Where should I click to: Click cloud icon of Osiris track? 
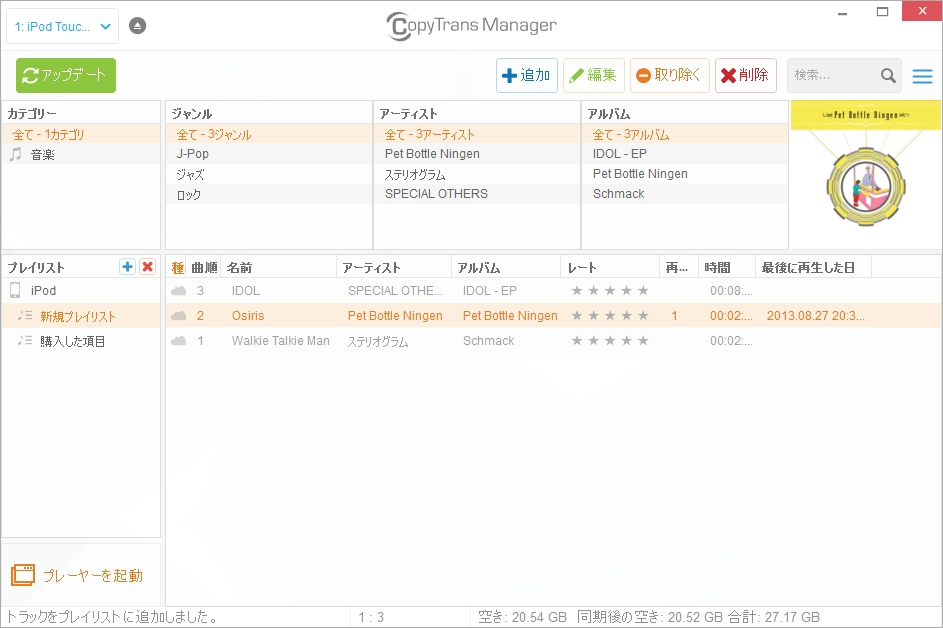(179, 316)
